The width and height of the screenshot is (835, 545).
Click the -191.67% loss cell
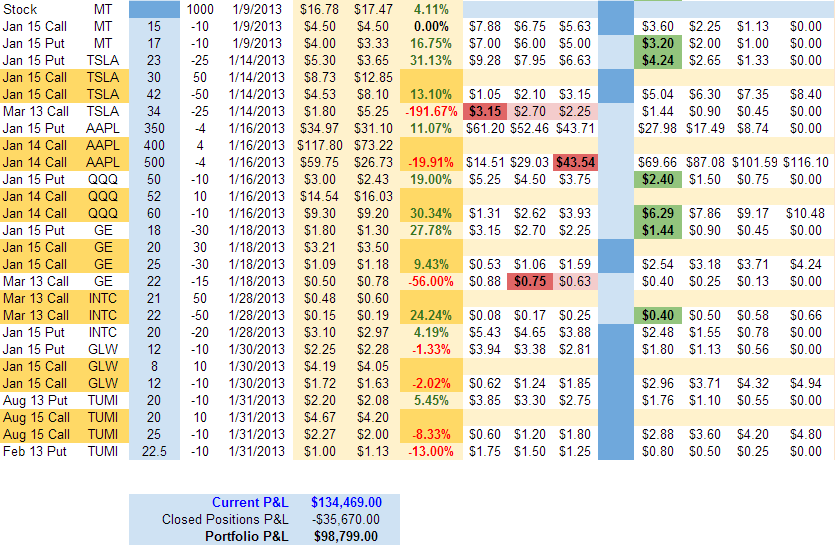point(429,111)
